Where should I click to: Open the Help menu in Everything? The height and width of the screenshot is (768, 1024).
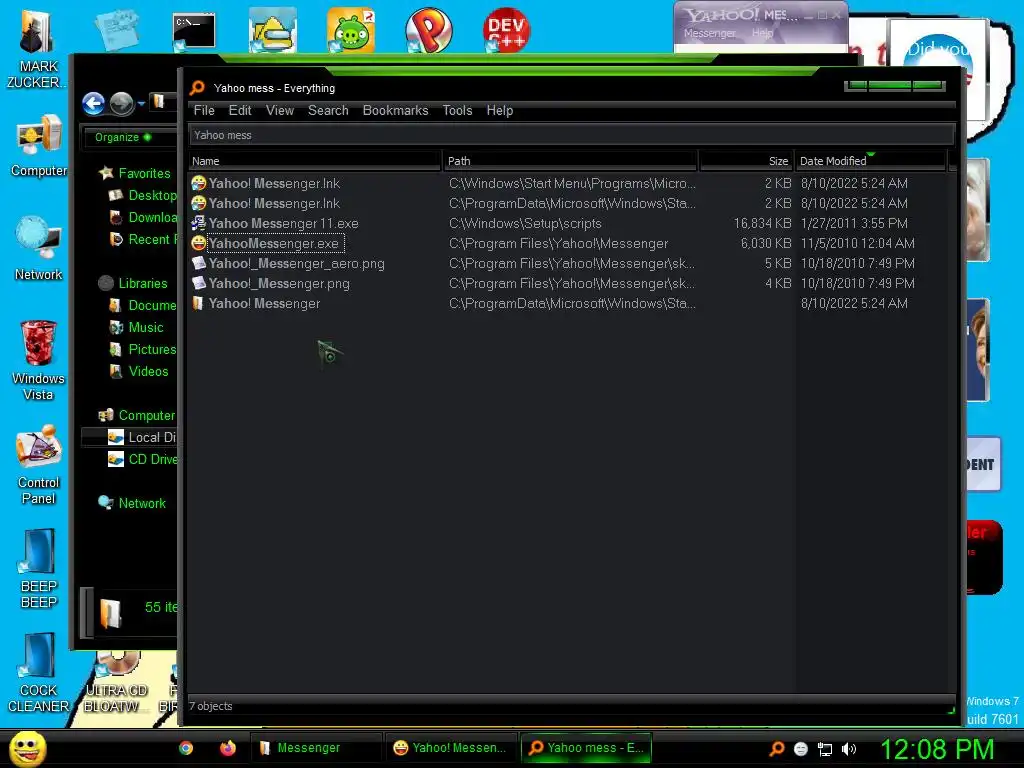(x=500, y=110)
